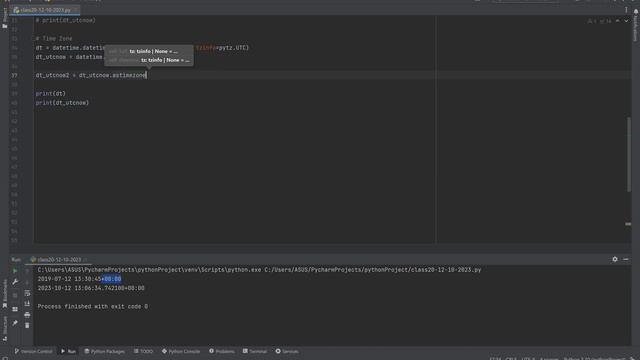Toggle scroll to end icon in Run toolbar

pyautogui.click(x=27, y=304)
